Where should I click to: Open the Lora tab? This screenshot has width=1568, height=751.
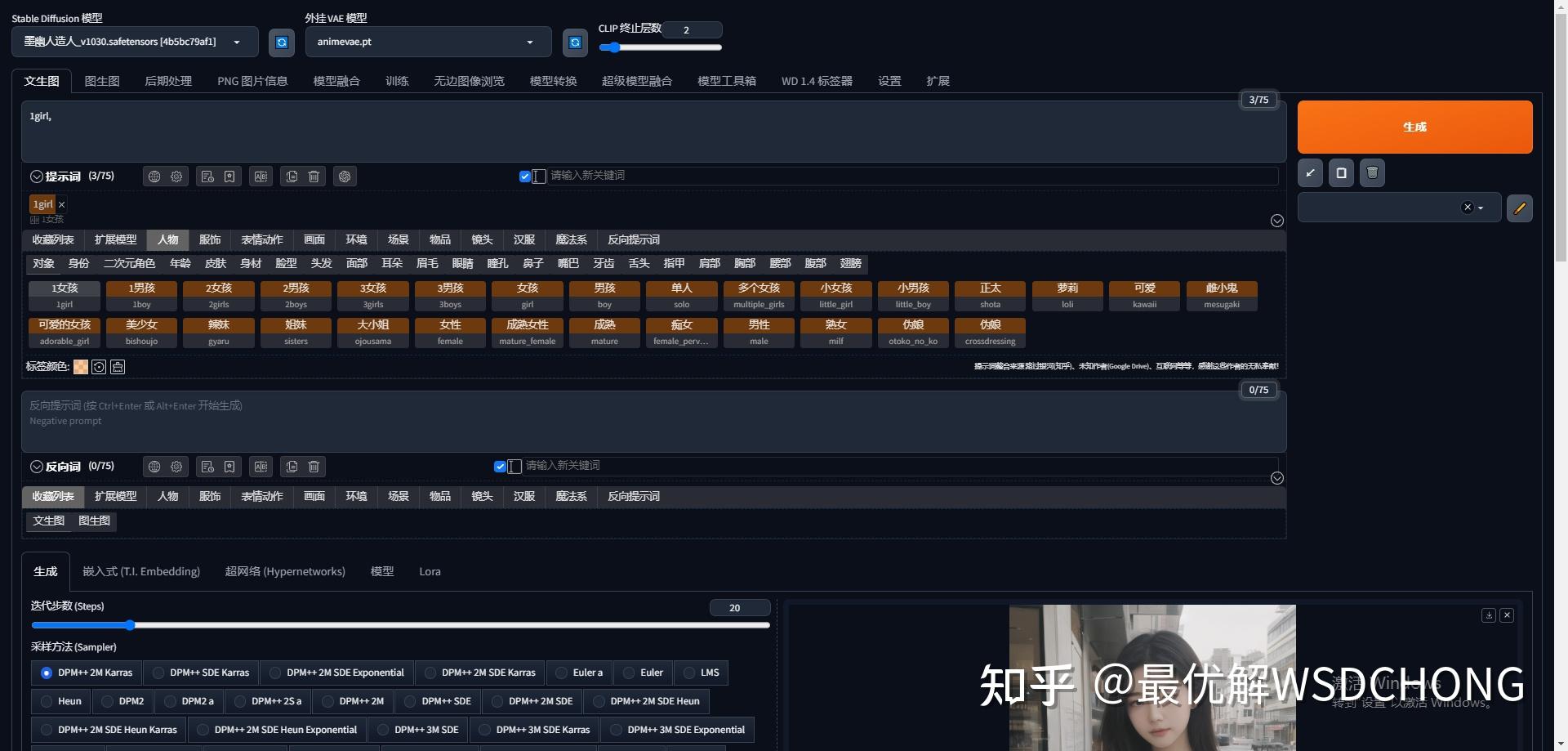tap(430, 571)
